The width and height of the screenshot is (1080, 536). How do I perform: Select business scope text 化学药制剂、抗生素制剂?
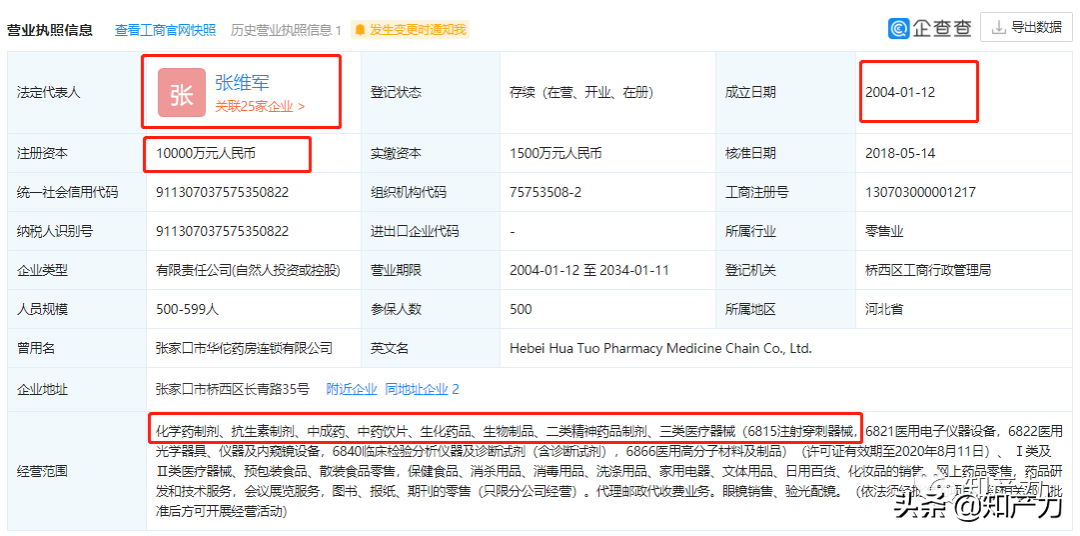click(226, 432)
